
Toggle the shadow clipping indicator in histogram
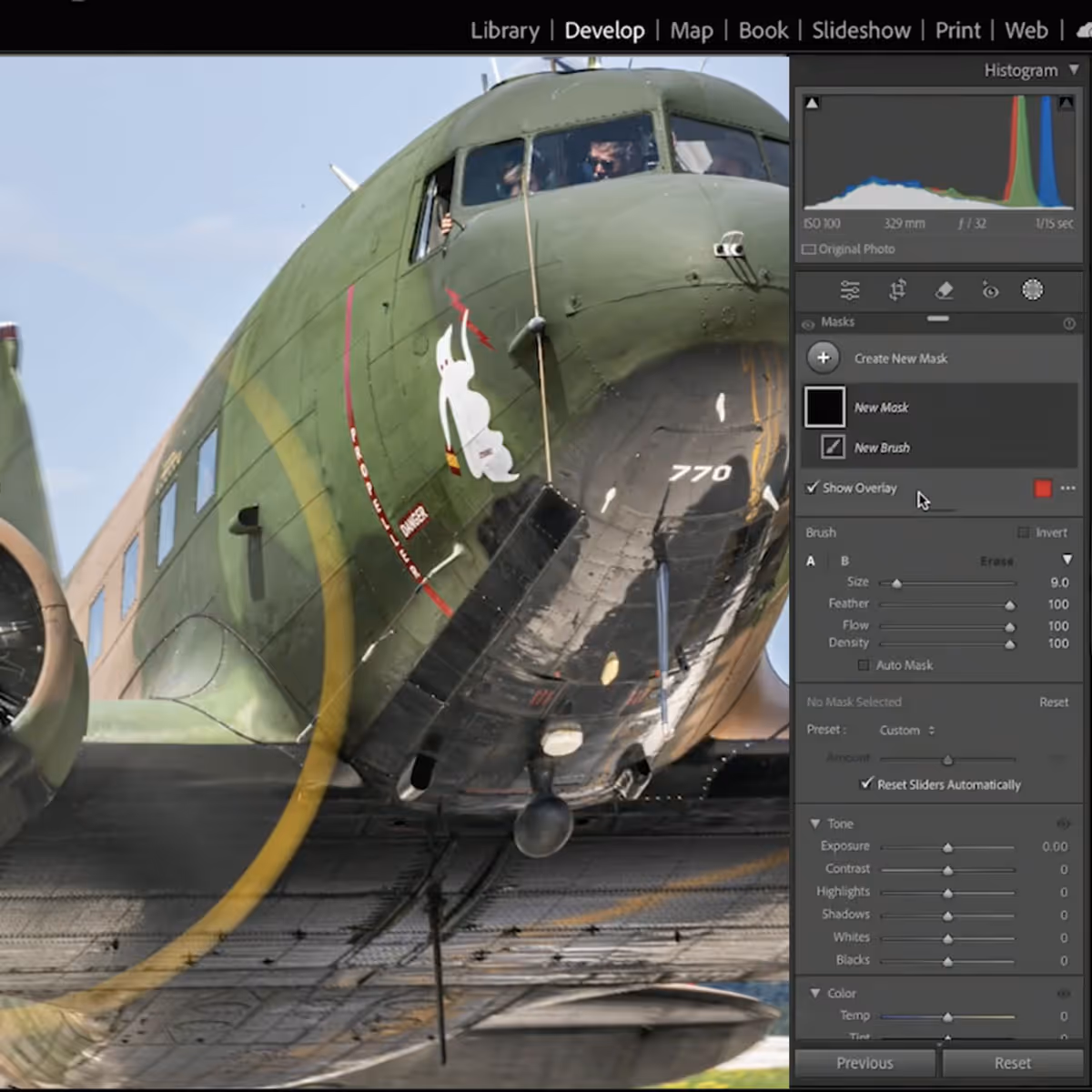click(x=812, y=104)
